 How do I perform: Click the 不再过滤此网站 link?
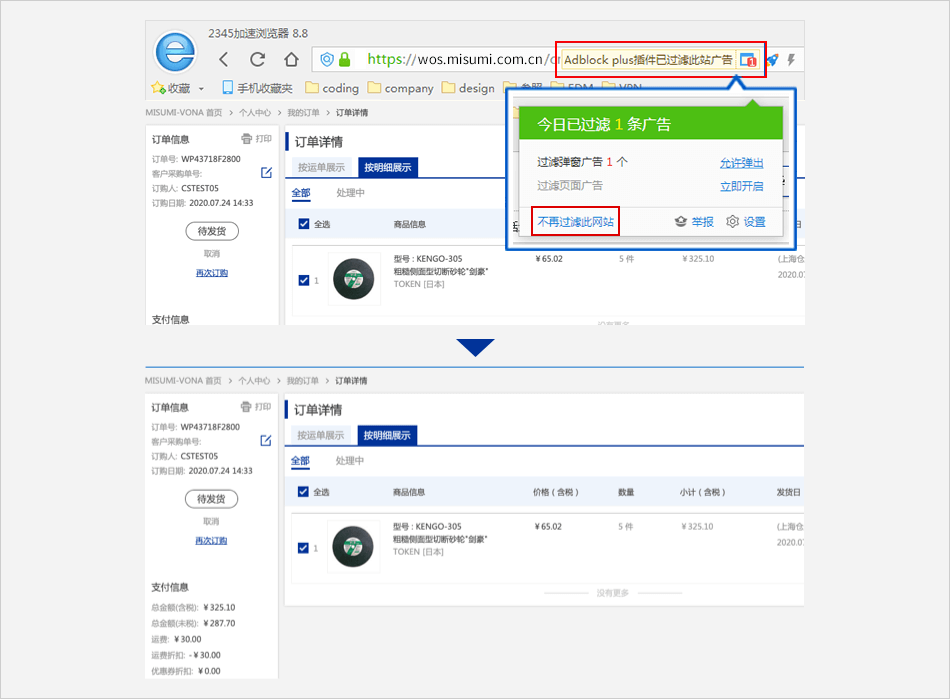tap(575, 222)
